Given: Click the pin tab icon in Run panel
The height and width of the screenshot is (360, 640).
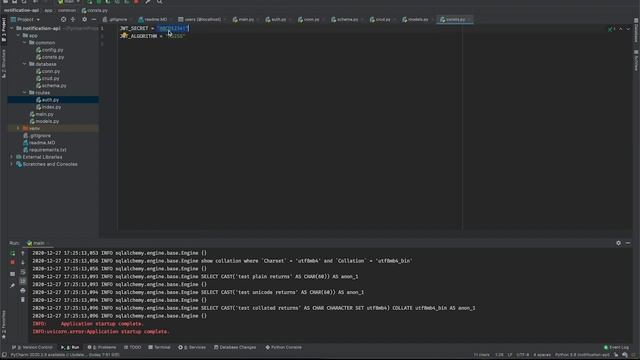Looking at the screenshot, I should [13, 285].
